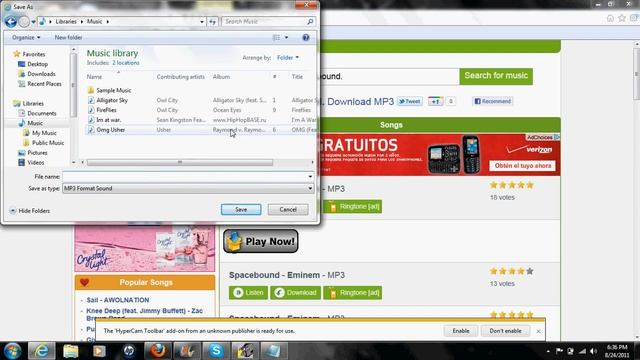
Task: Click Ringtone [ad] under Spacebound - Eminem
Action: [x=353, y=293]
